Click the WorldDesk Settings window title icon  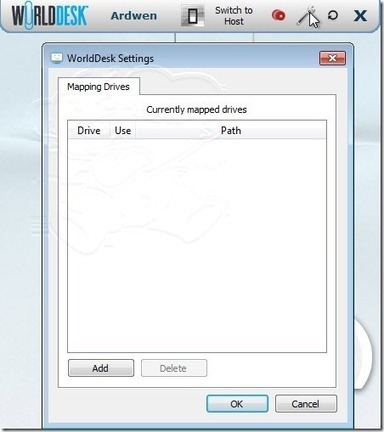(x=57, y=58)
